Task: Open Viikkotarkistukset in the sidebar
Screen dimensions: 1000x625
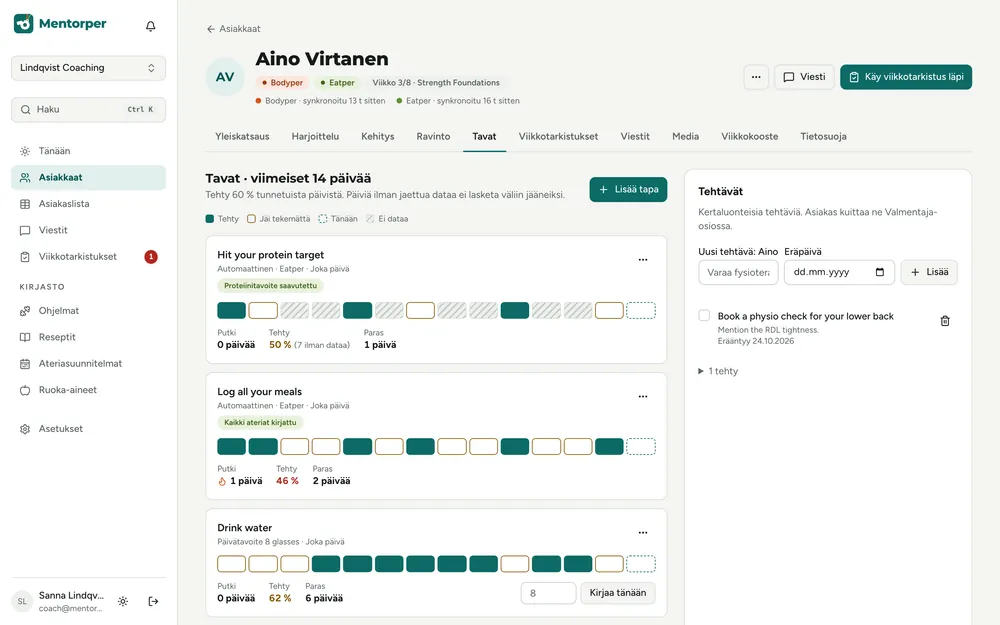Action: click(88, 257)
